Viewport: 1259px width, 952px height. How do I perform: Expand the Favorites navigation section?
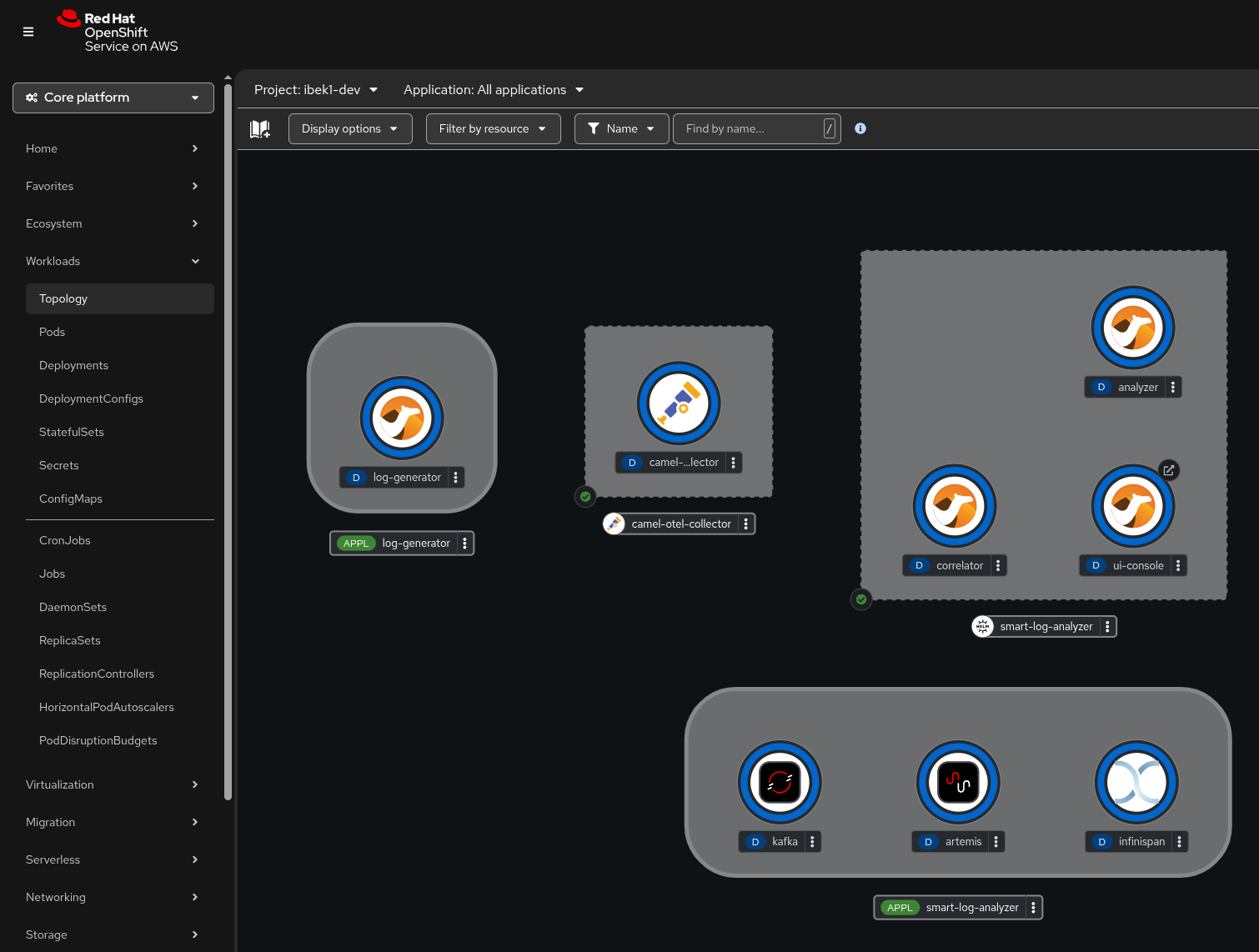click(113, 186)
